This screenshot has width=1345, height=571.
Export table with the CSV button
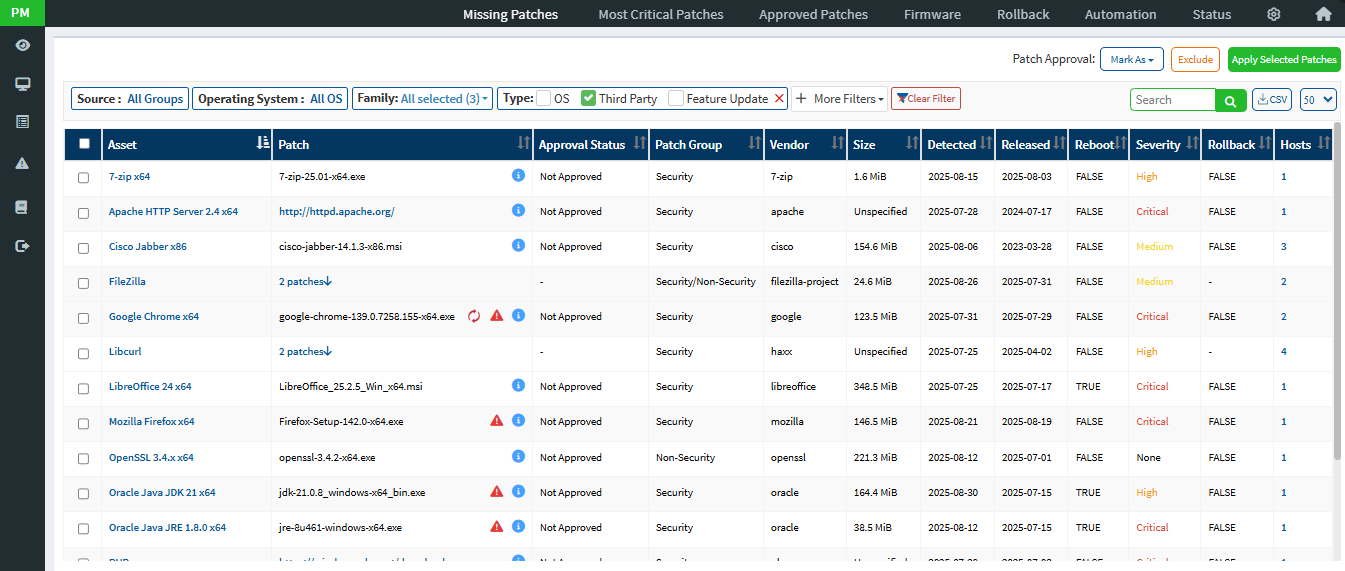1272,99
